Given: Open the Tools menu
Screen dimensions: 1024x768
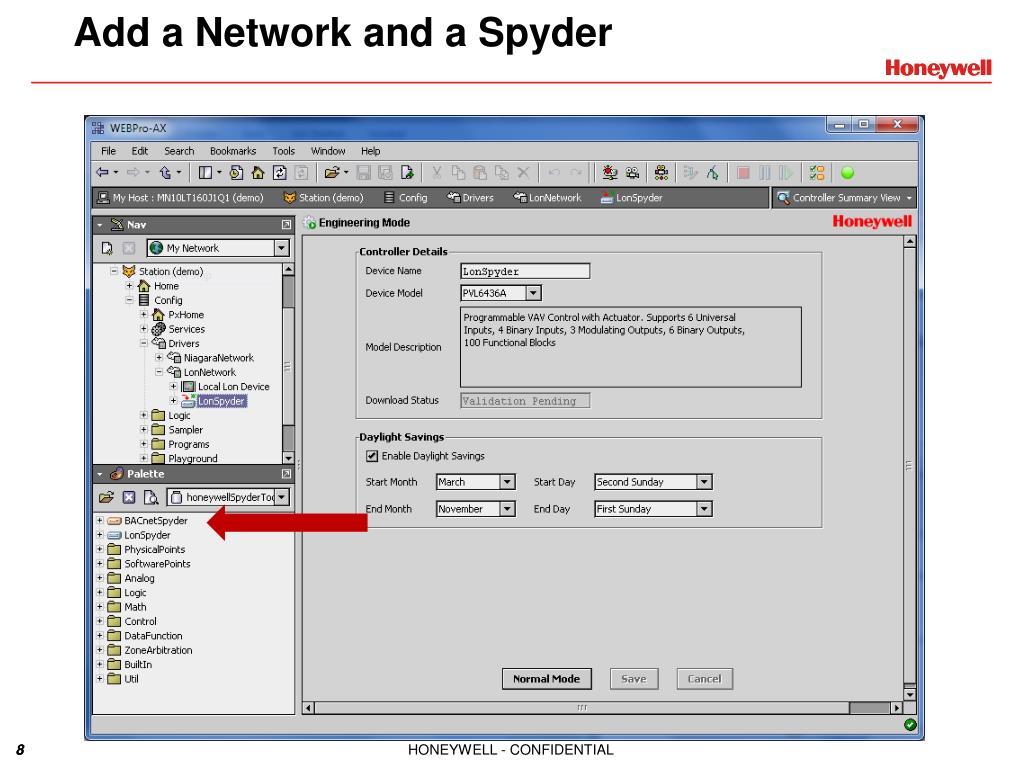Looking at the screenshot, I should point(283,151).
